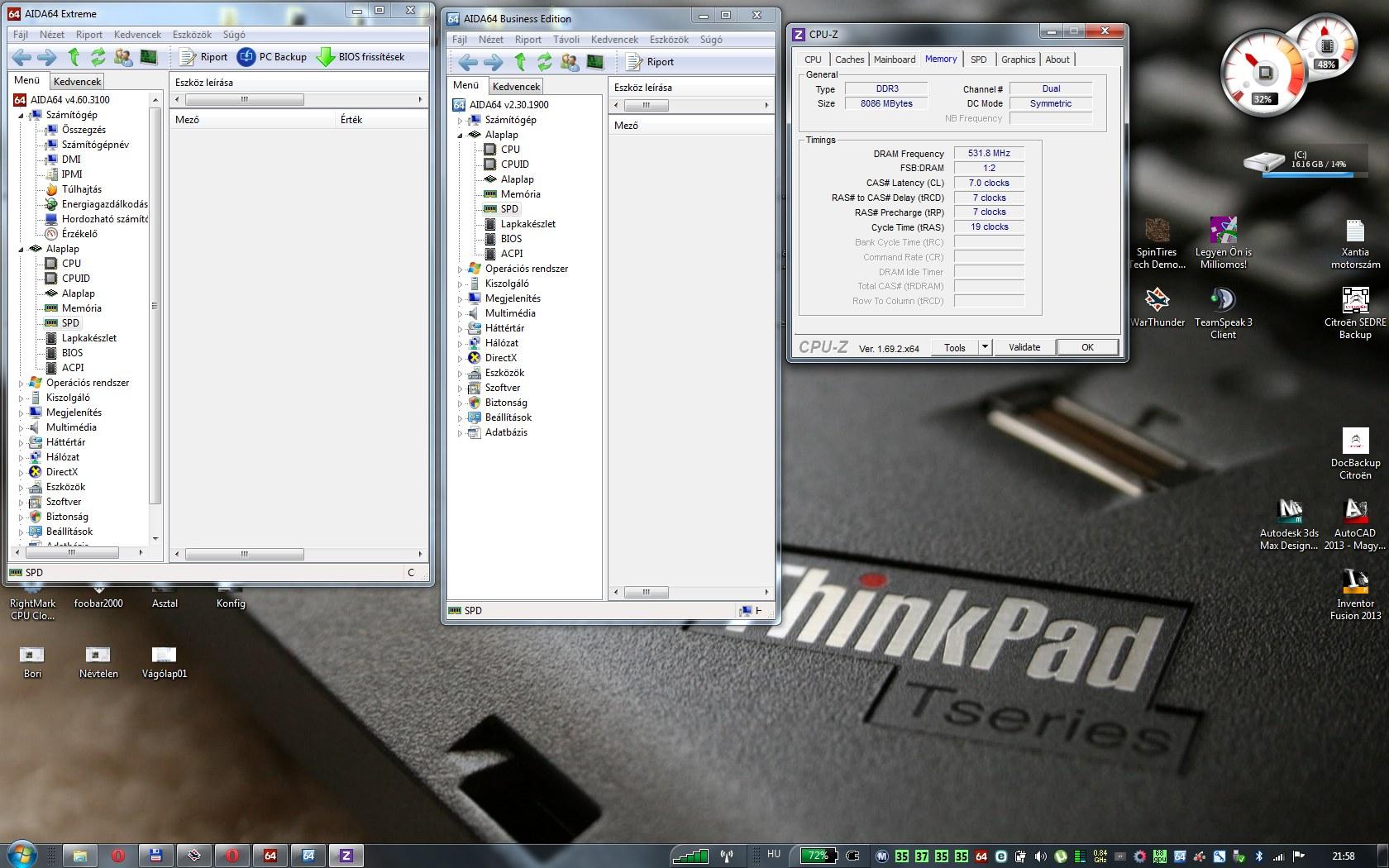1389x868 pixels.
Task: Open Kedvencek menu in AIDA64 Extreme
Action: 137,35
